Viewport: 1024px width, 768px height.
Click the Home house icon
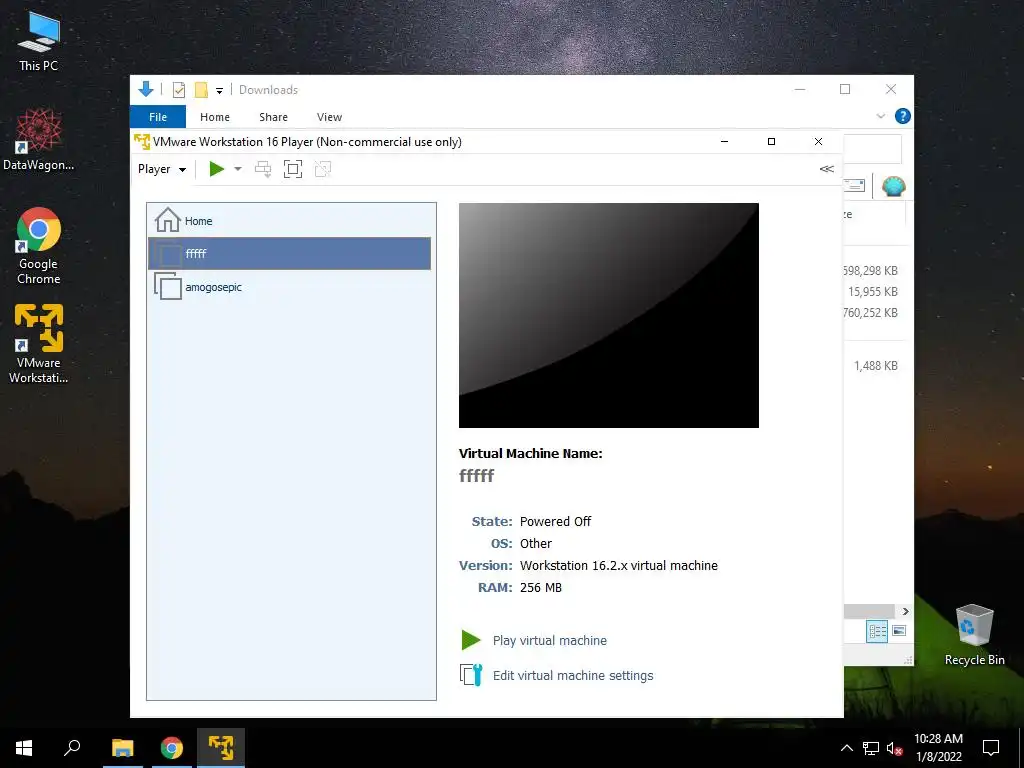168,219
